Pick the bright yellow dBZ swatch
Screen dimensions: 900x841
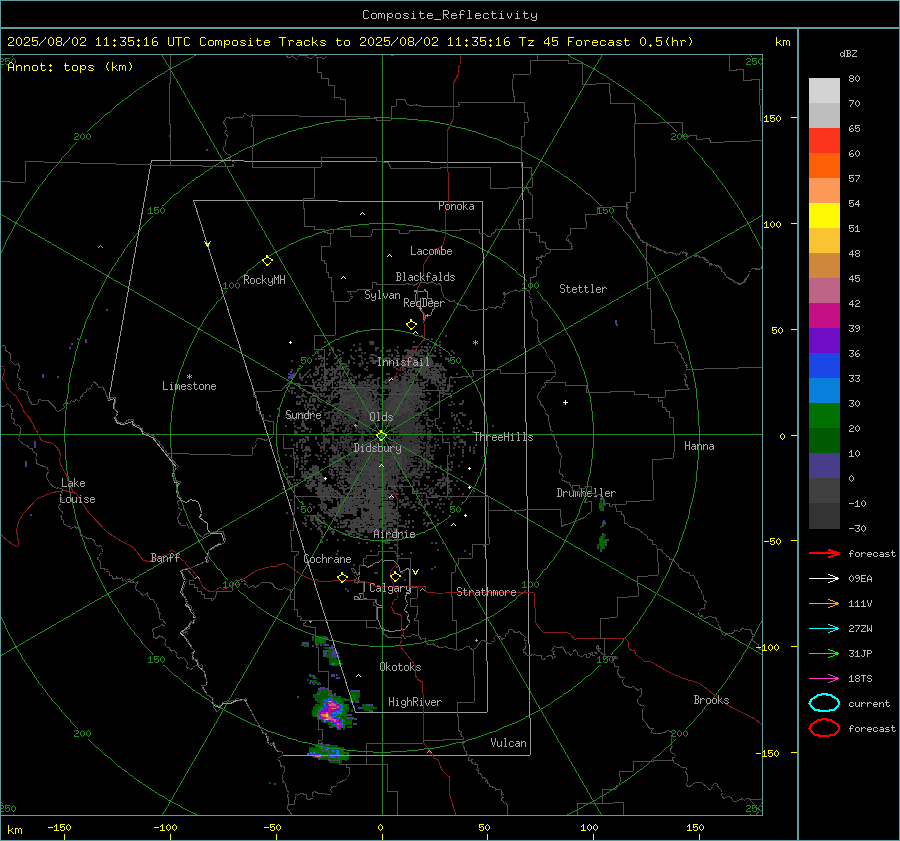(x=824, y=216)
